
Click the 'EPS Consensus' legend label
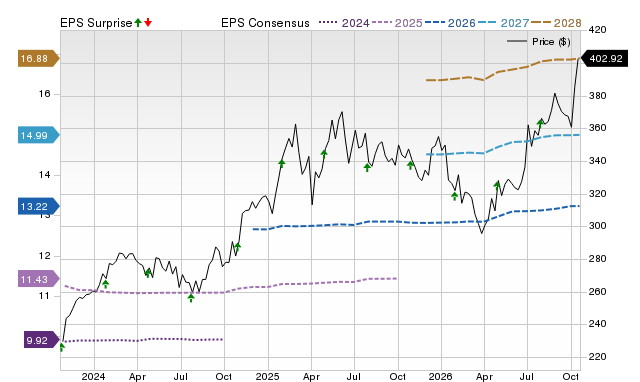click(x=265, y=23)
